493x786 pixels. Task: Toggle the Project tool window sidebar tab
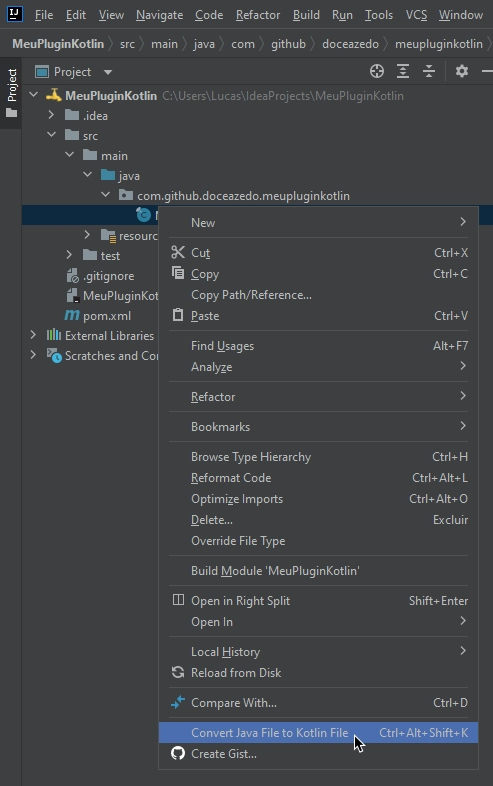[11, 93]
